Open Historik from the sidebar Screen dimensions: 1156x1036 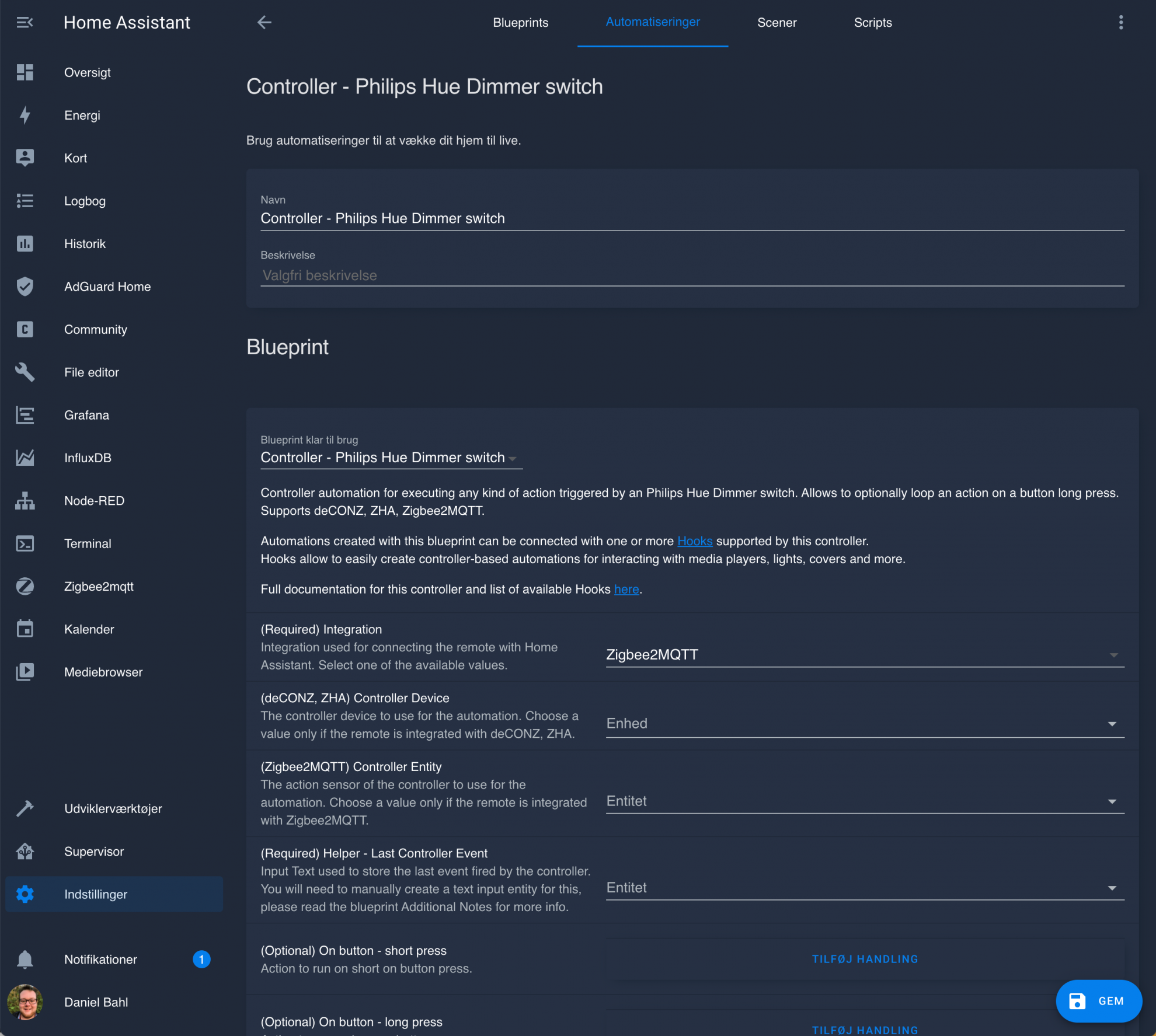click(x=114, y=243)
